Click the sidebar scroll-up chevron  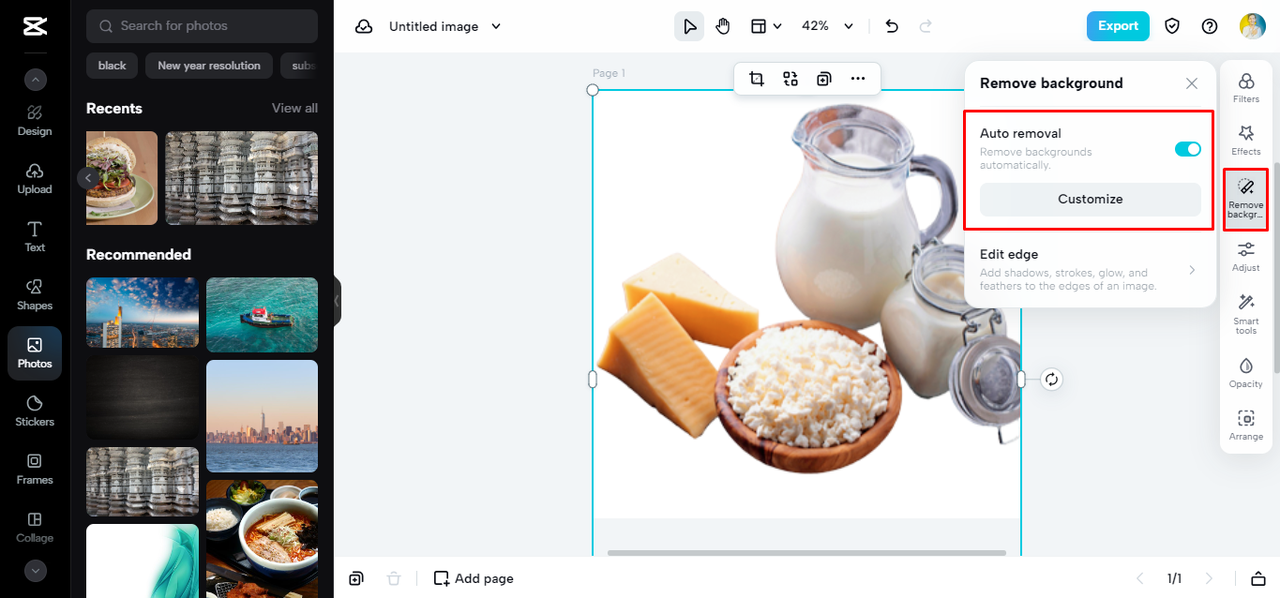(35, 80)
